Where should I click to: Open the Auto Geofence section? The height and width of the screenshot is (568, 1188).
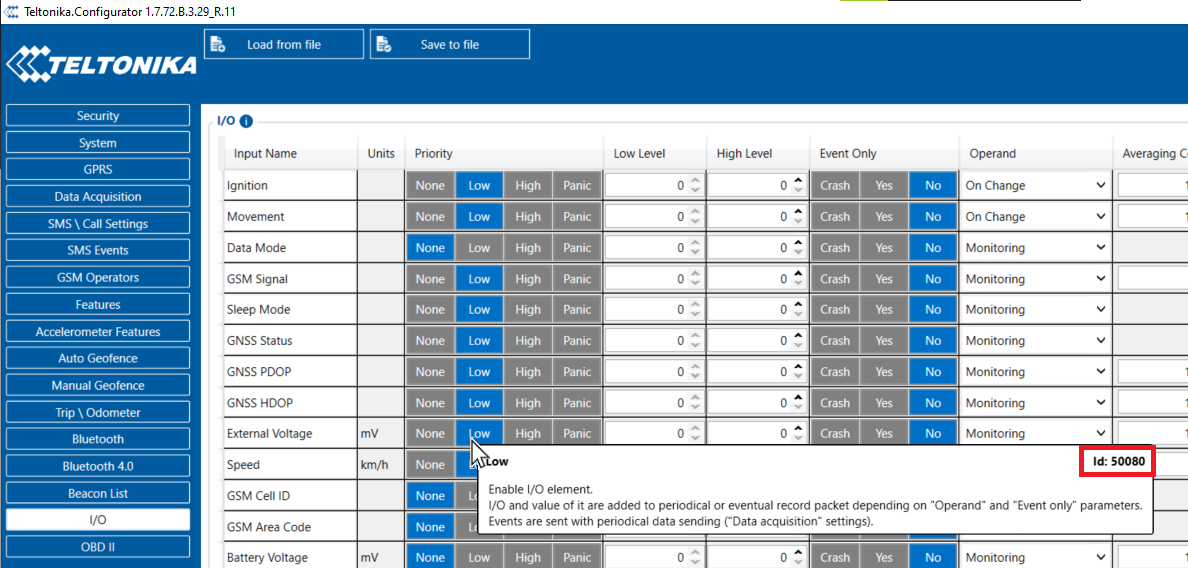[98, 358]
